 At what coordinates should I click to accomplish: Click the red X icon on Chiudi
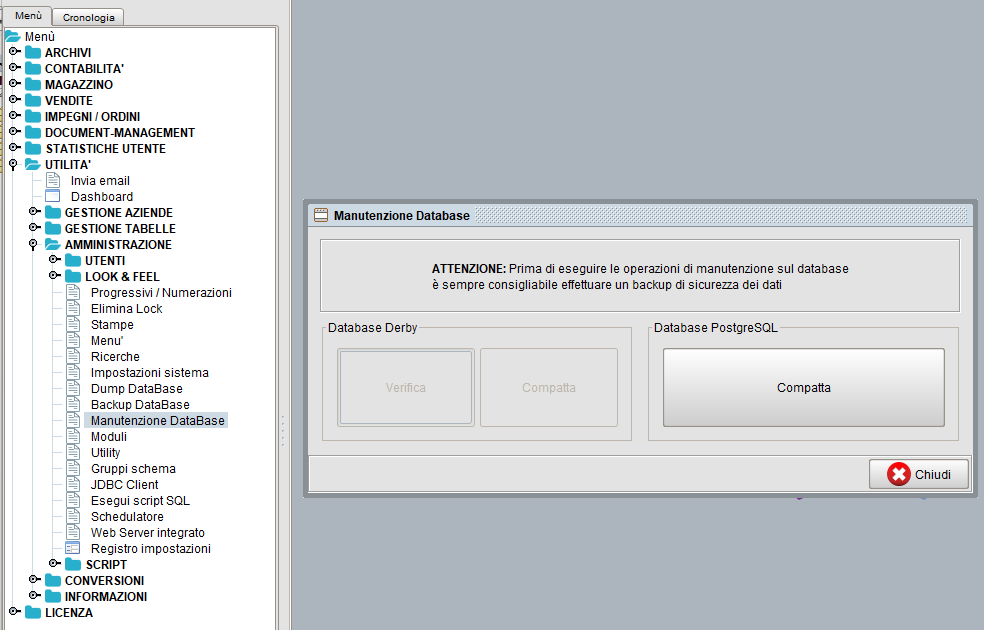tap(899, 474)
